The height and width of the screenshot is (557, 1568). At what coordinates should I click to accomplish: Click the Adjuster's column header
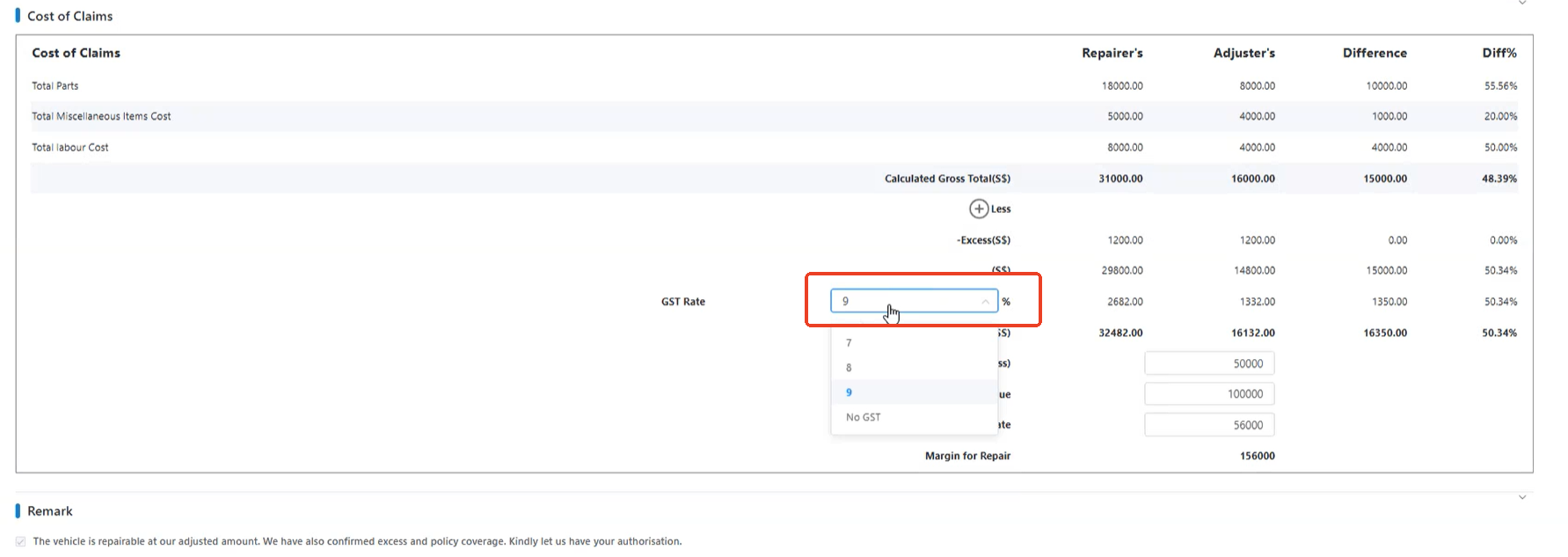[x=1243, y=53]
